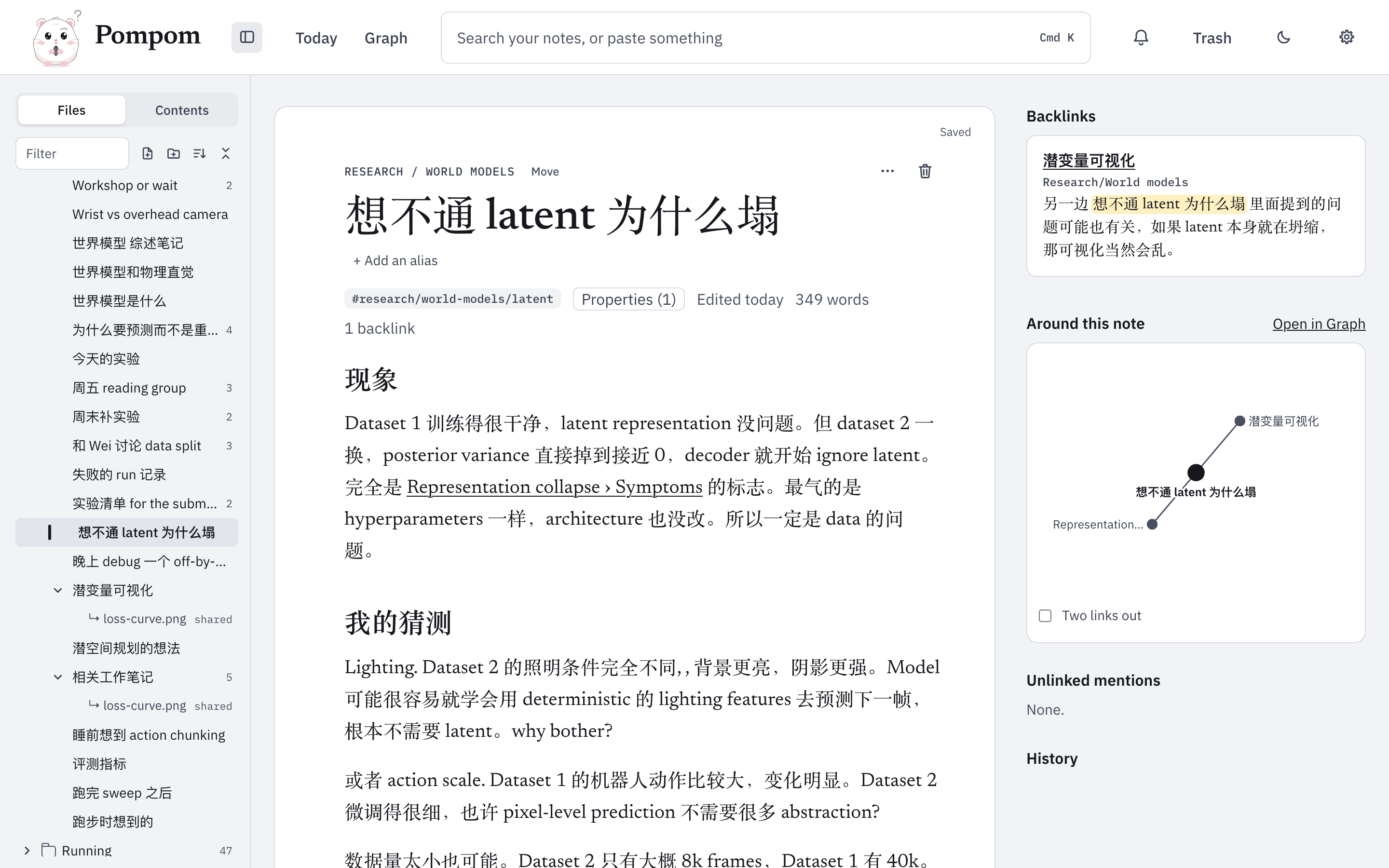Focus the search notes field

pyautogui.click(x=765, y=38)
